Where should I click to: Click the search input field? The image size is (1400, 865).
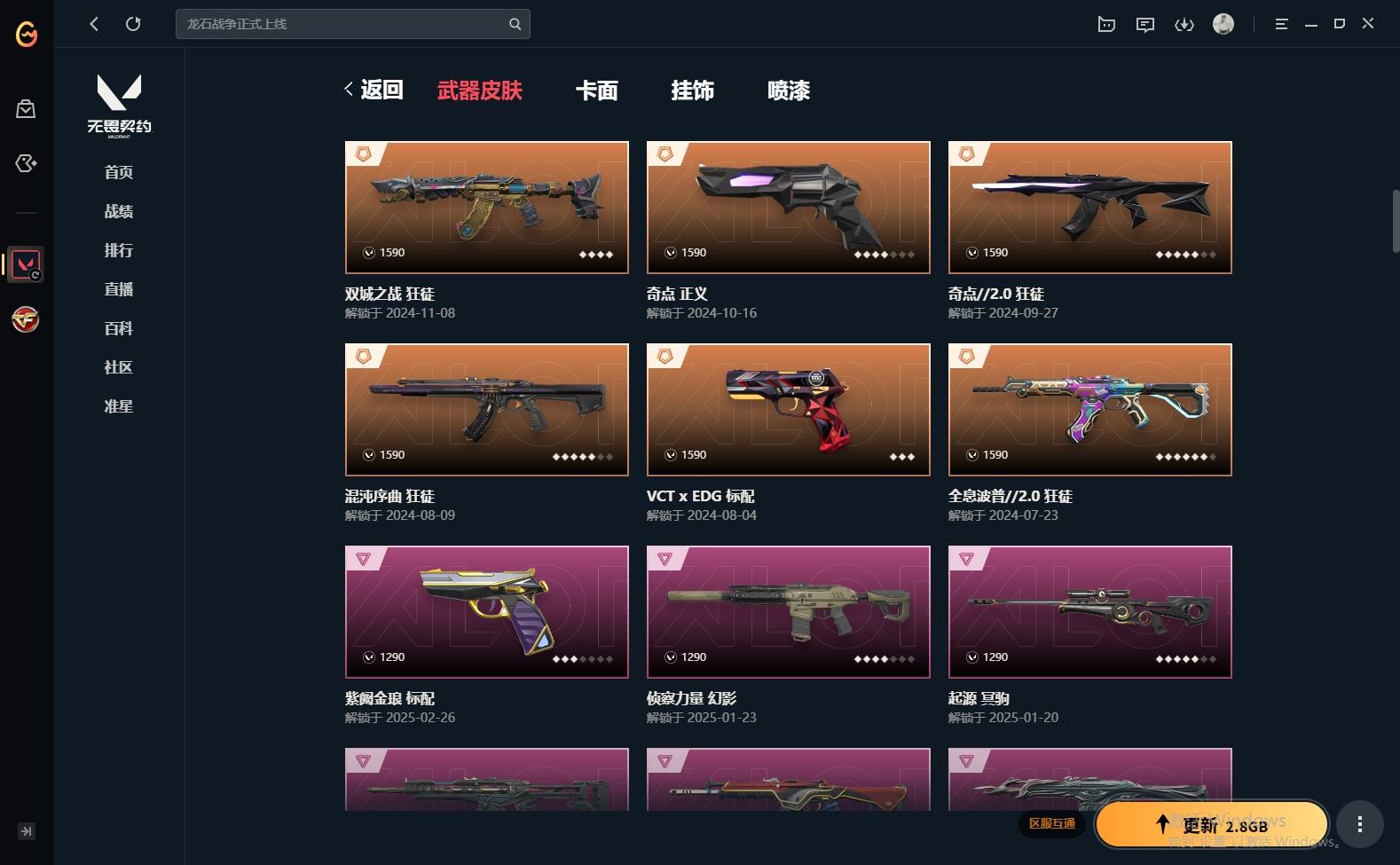(x=352, y=24)
